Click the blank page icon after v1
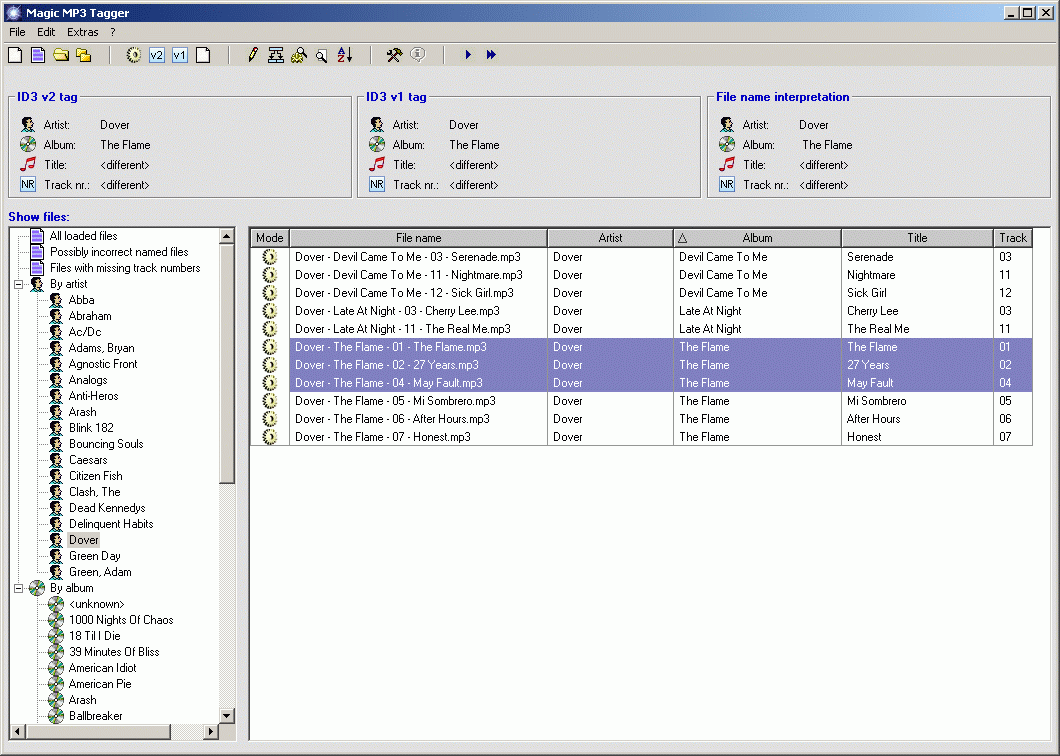The height and width of the screenshot is (756, 1060). (203, 55)
